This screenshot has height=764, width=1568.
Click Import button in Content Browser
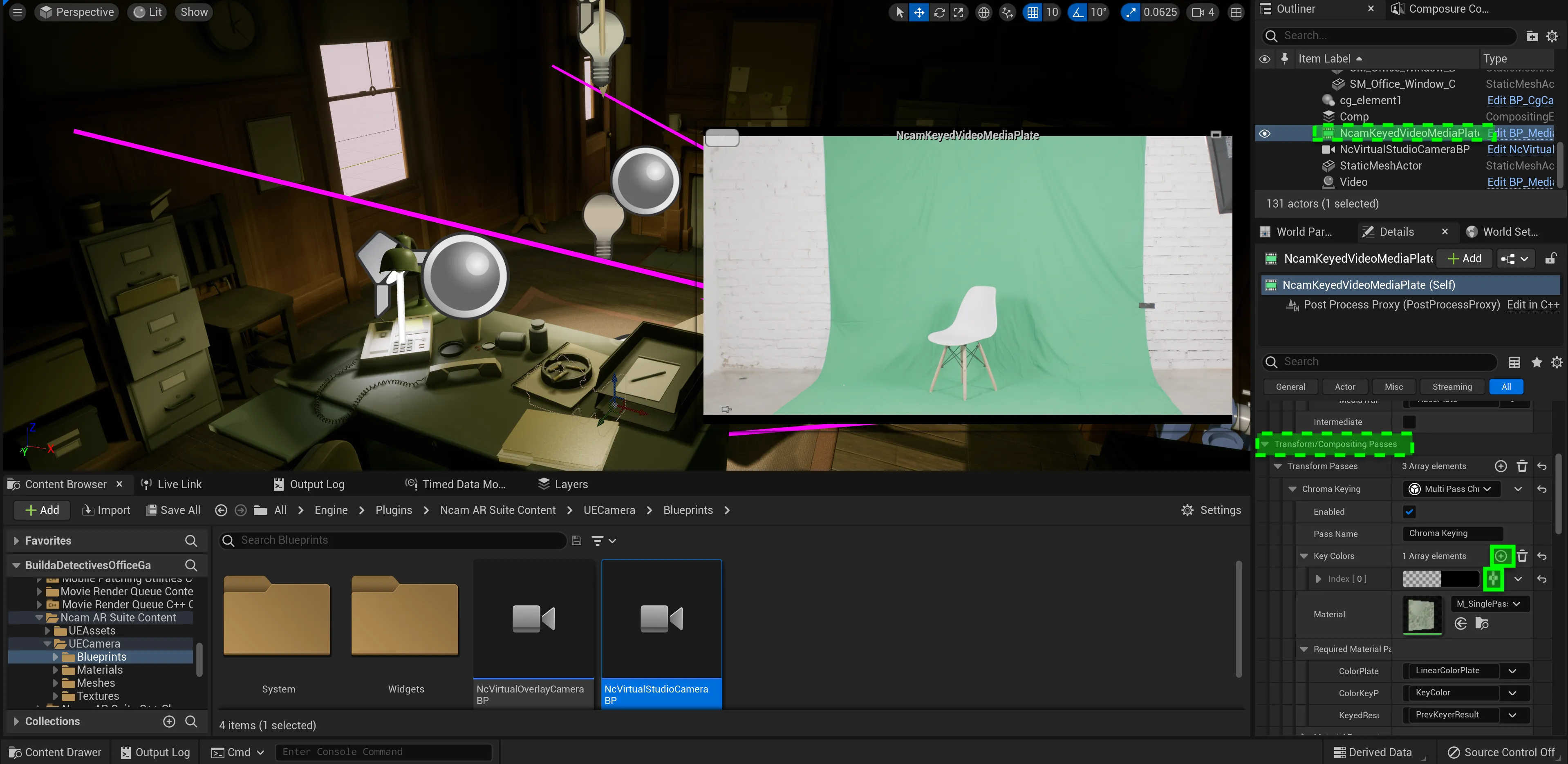point(106,510)
